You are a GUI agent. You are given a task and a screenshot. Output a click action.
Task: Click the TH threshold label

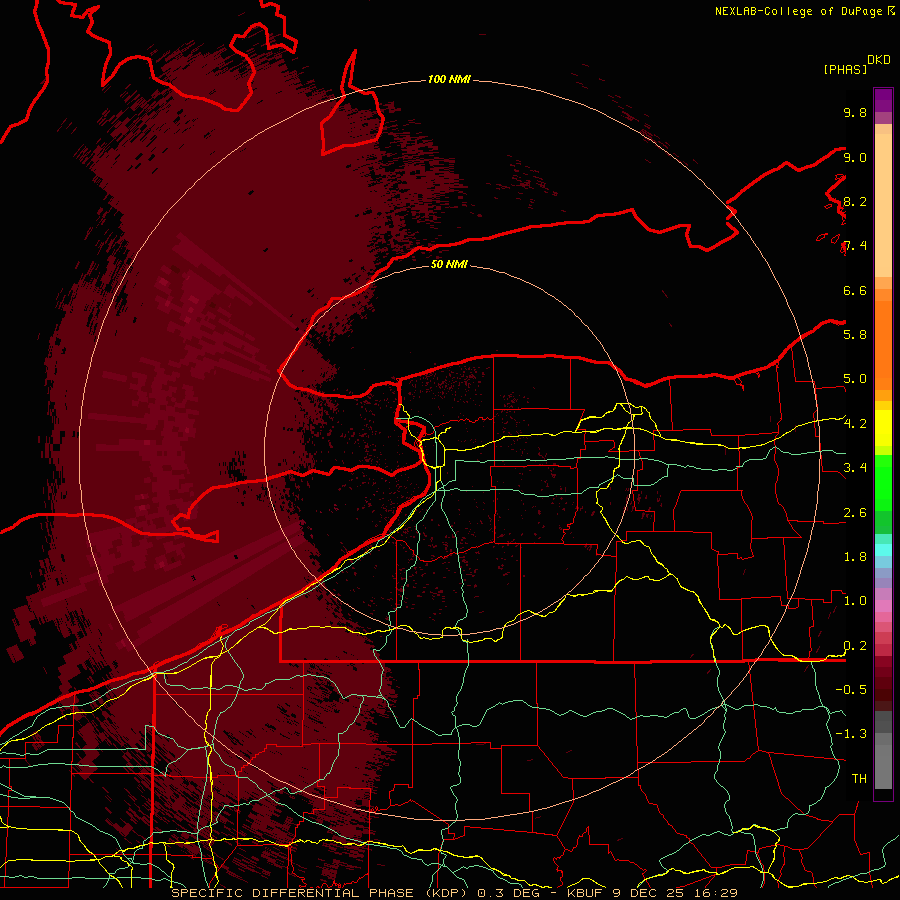tap(859, 778)
